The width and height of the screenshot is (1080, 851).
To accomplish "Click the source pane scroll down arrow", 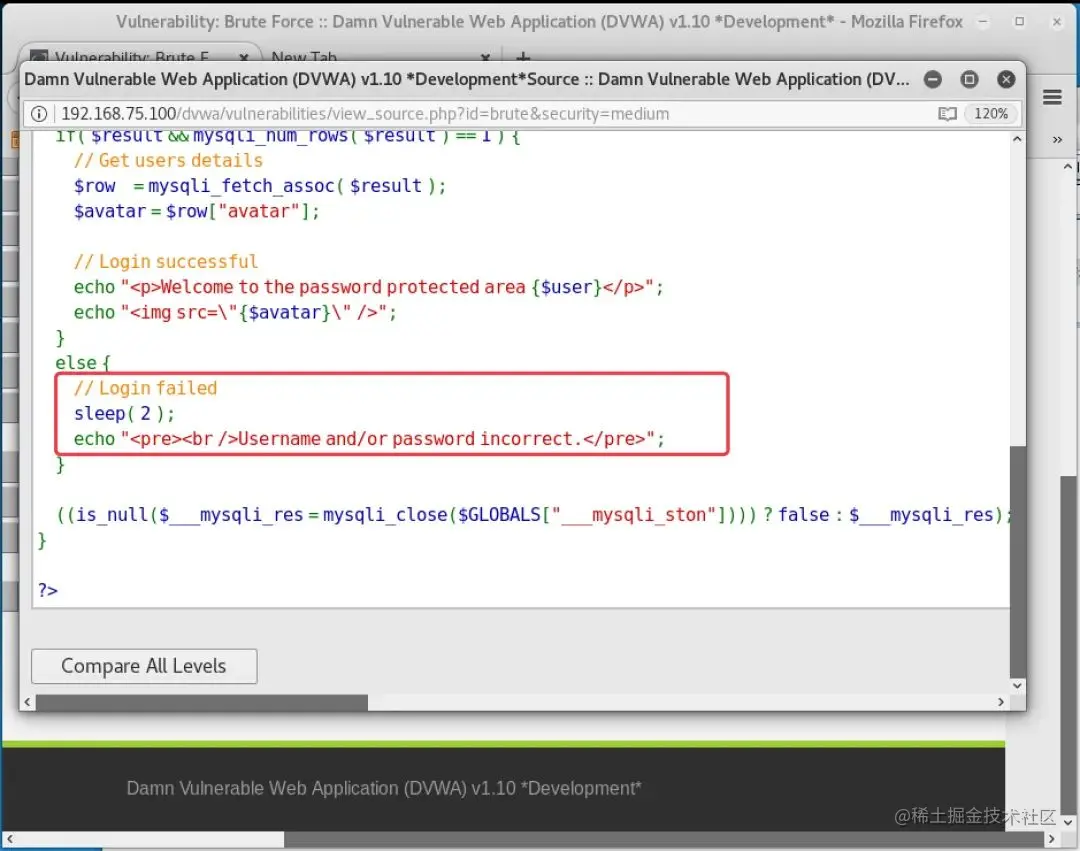I will [x=1017, y=686].
